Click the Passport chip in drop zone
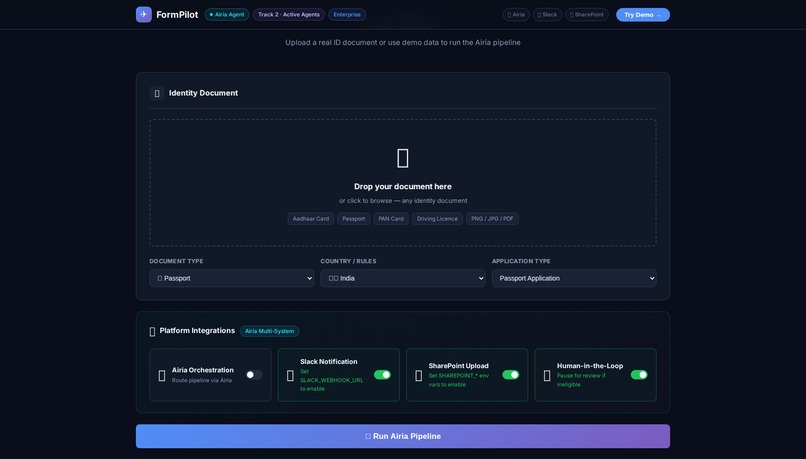The height and width of the screenshot is (459, 806). point(354,218)
